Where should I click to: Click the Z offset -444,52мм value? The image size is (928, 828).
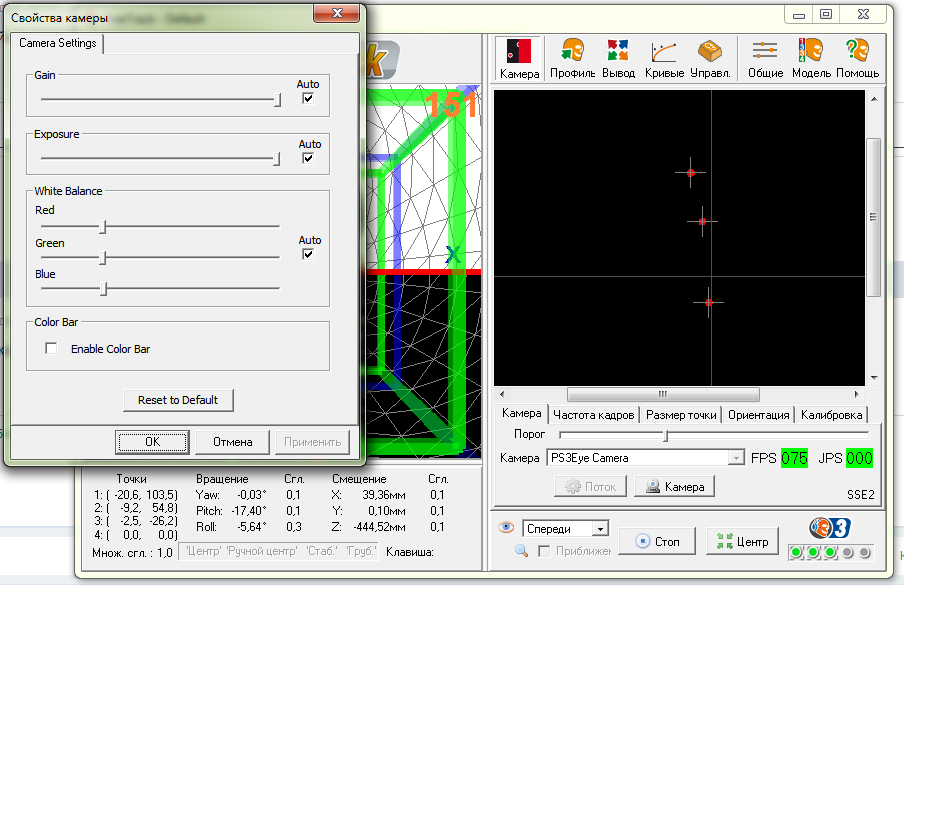[x=379, y=527]
